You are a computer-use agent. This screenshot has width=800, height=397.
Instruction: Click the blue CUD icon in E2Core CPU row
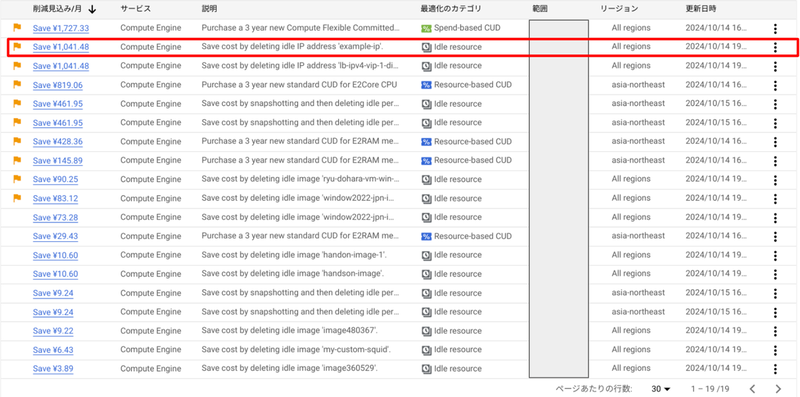coord(426,85)
